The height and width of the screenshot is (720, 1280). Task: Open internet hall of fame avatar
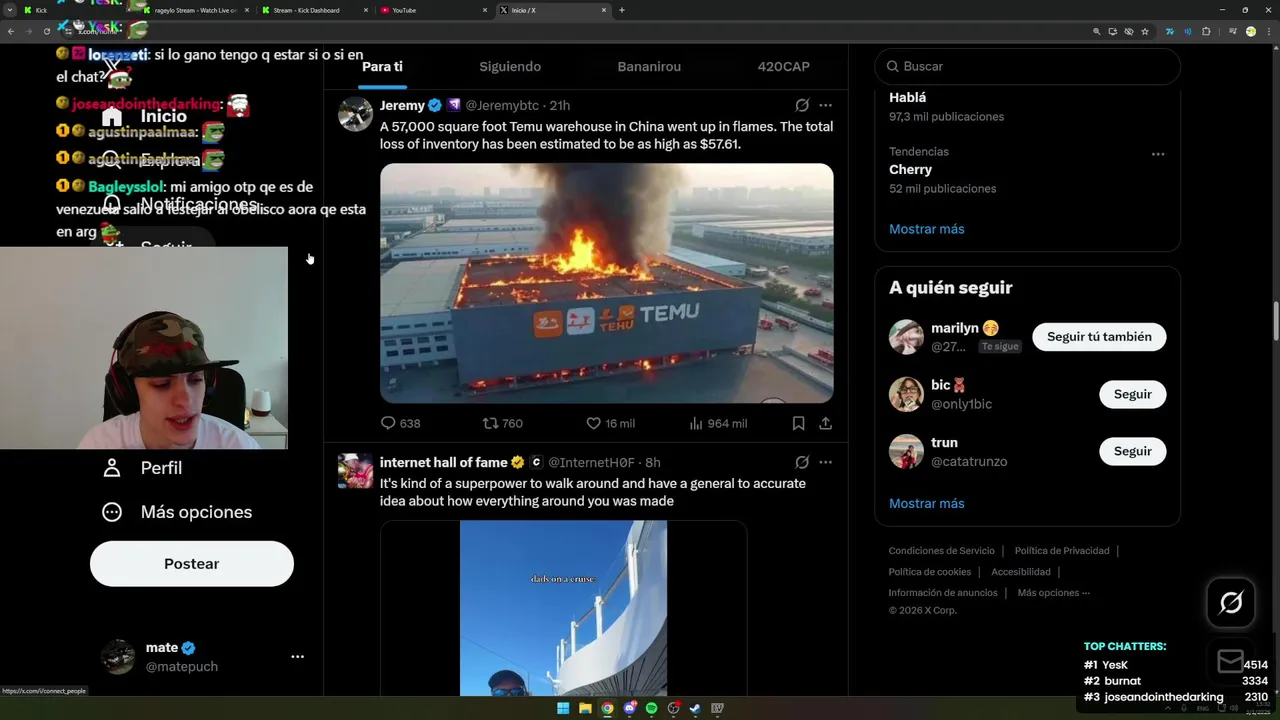pos(355,471)
